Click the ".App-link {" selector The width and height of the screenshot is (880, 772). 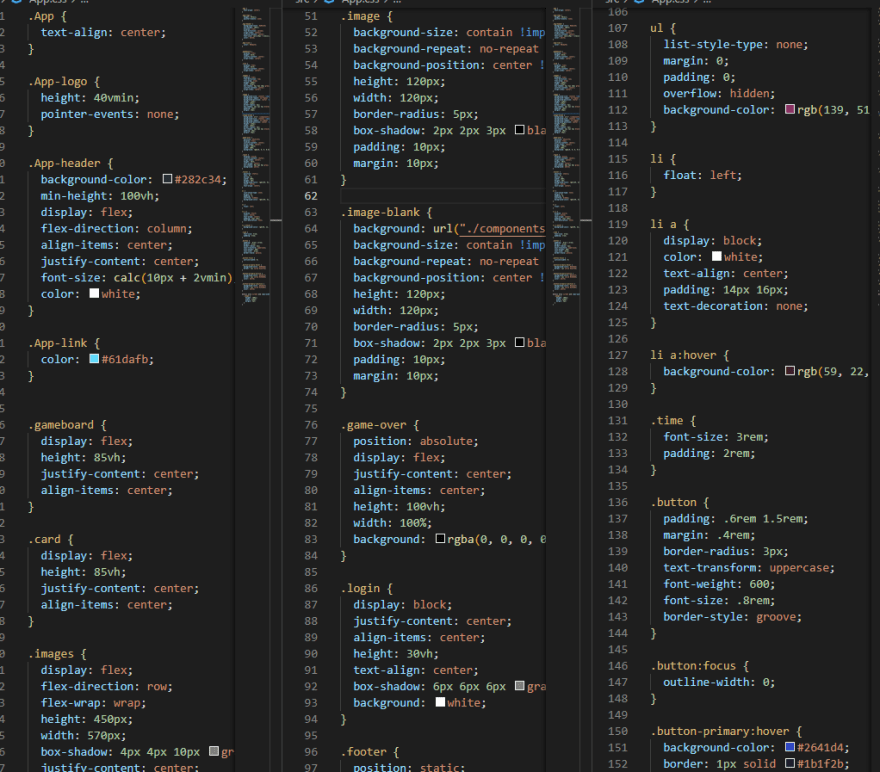click(x=64, y=343)
